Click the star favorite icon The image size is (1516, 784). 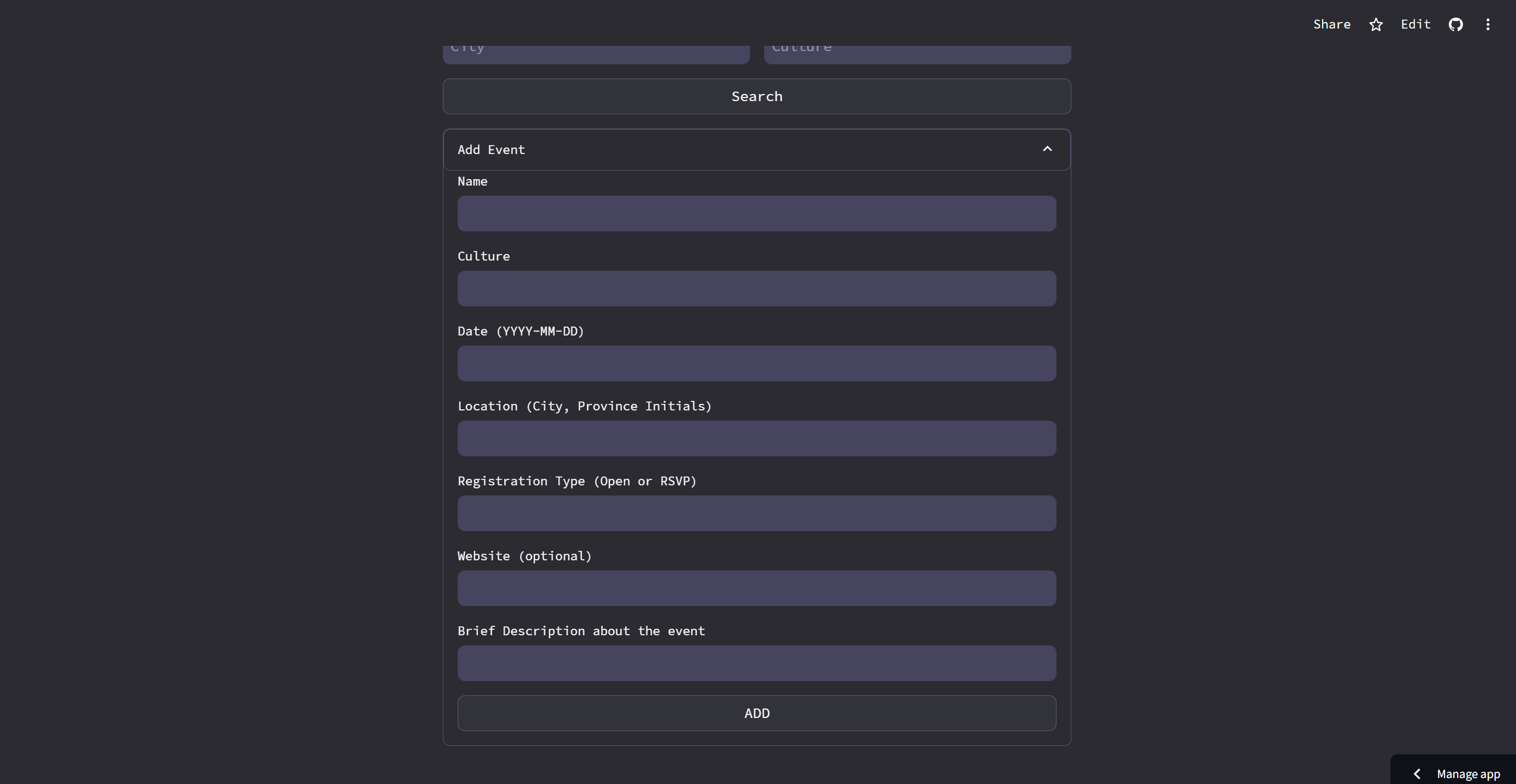(x=1376, y=24)
